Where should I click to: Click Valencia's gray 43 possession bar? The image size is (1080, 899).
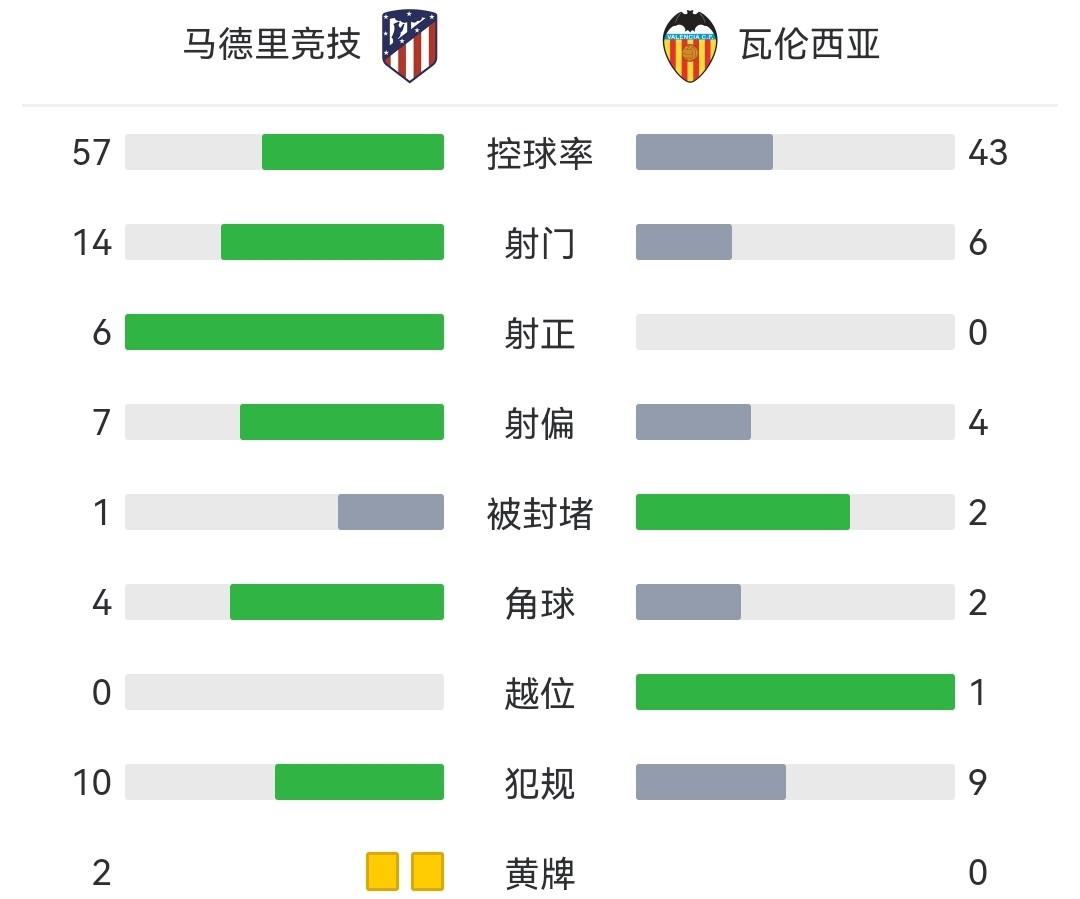click(704, 152)
